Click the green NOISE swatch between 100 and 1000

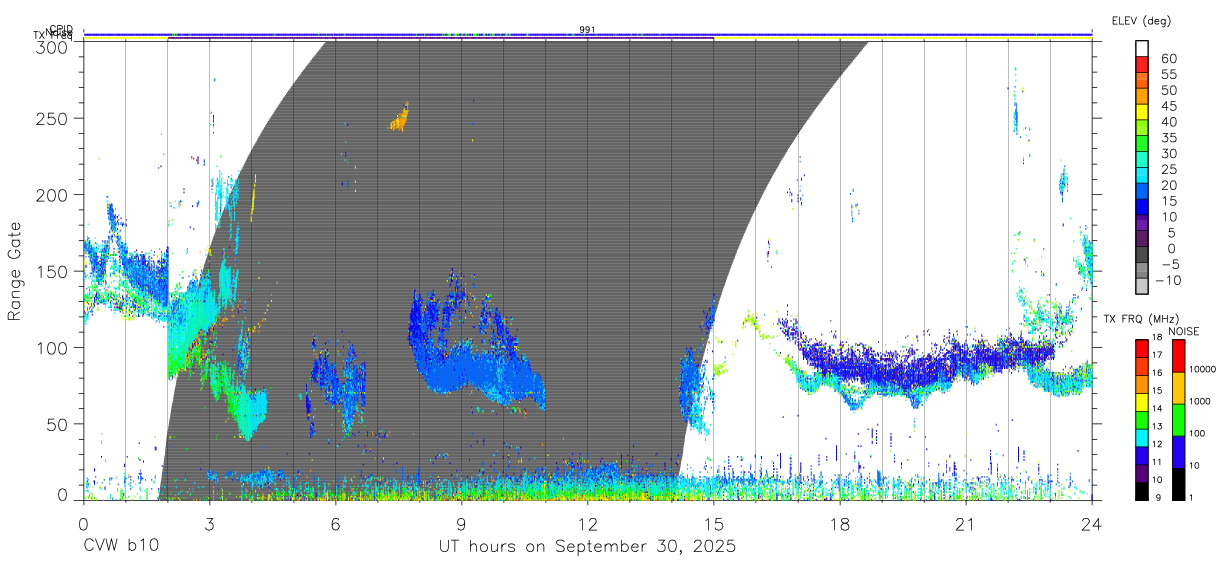pos(1178,419)
